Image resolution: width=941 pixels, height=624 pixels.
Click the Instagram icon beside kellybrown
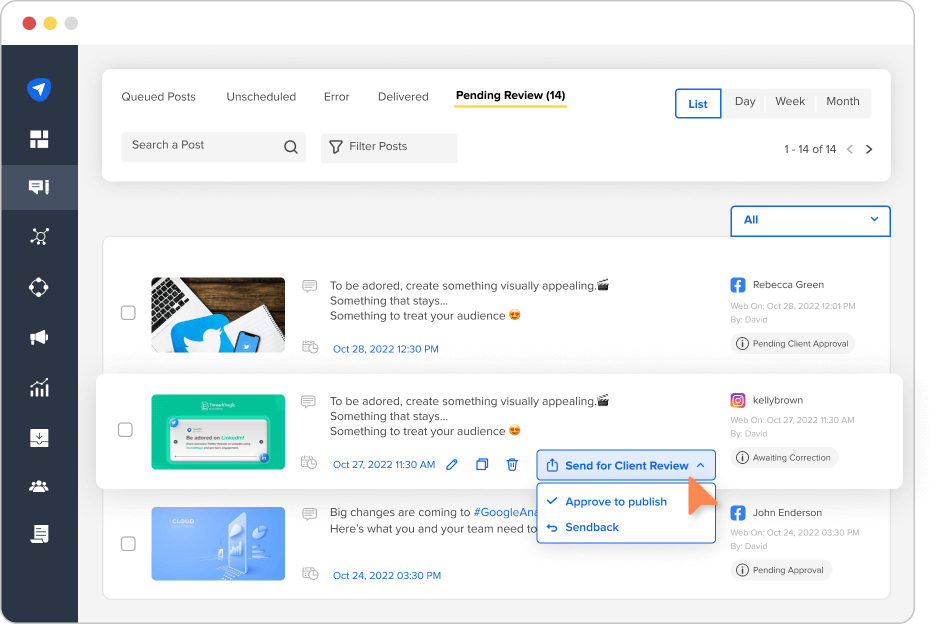pyautogui.click(x=737, y=400)
